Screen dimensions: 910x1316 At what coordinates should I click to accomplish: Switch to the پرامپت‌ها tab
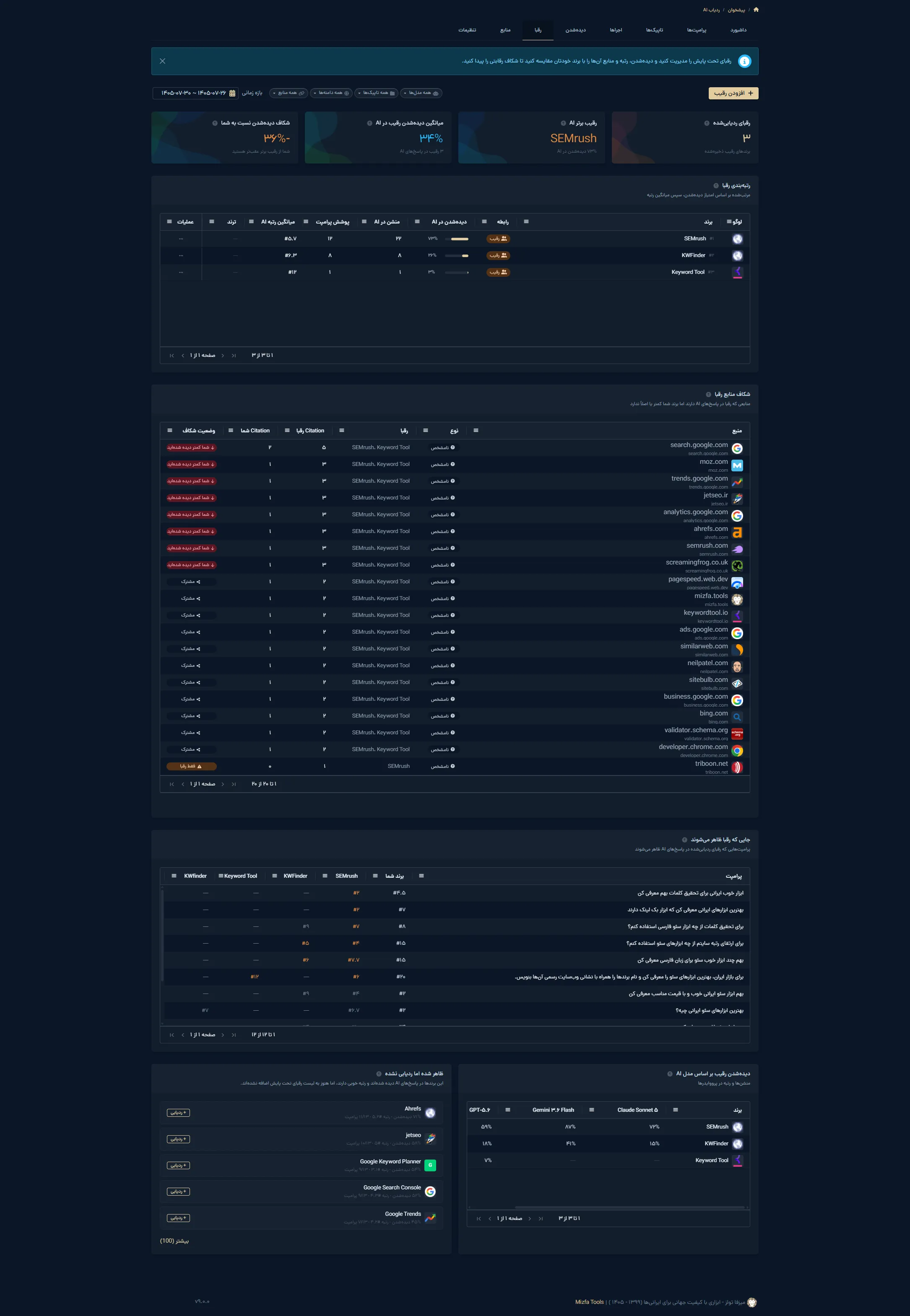click(x=697, y=30)
